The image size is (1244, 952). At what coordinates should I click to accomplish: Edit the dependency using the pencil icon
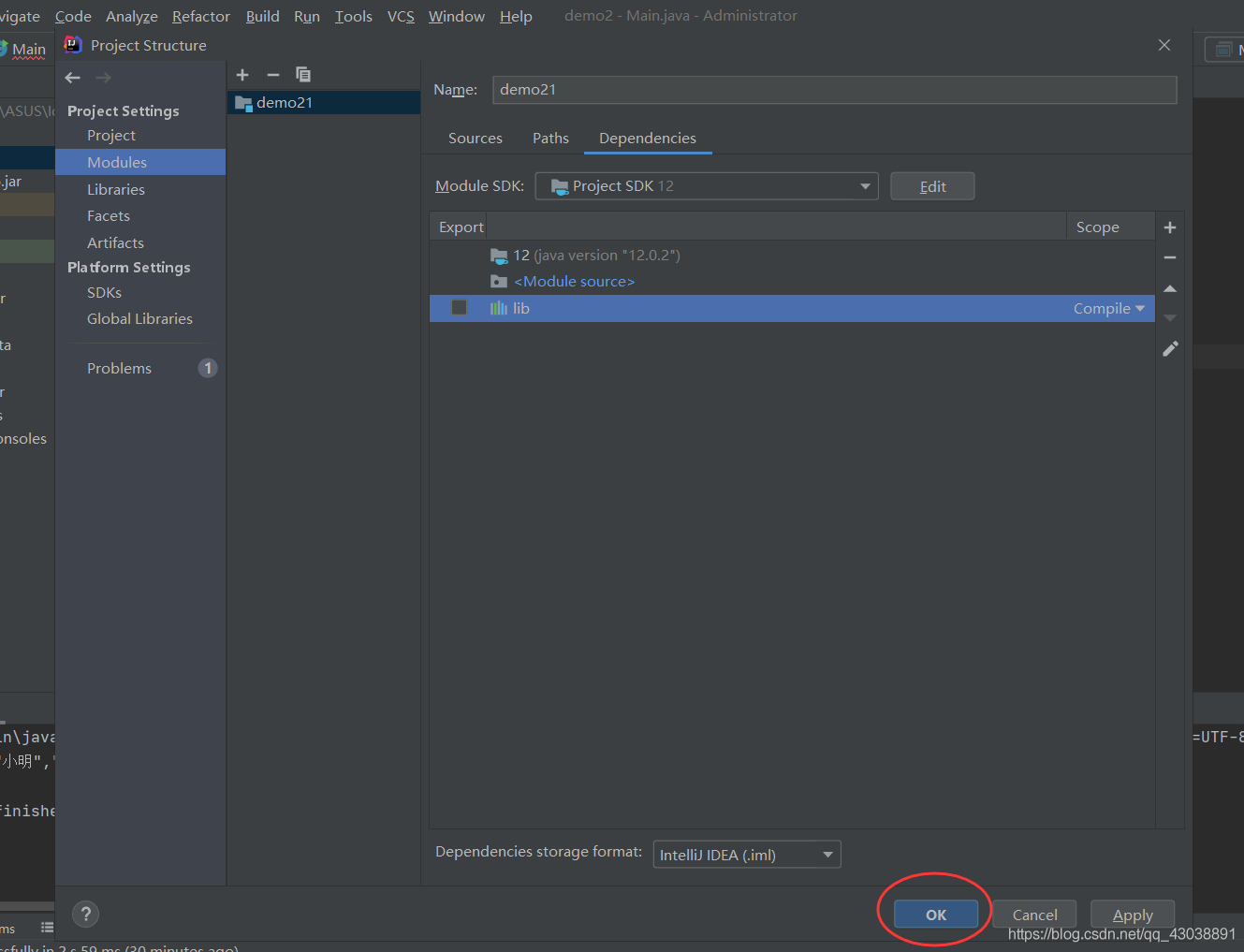[1170, 349]
